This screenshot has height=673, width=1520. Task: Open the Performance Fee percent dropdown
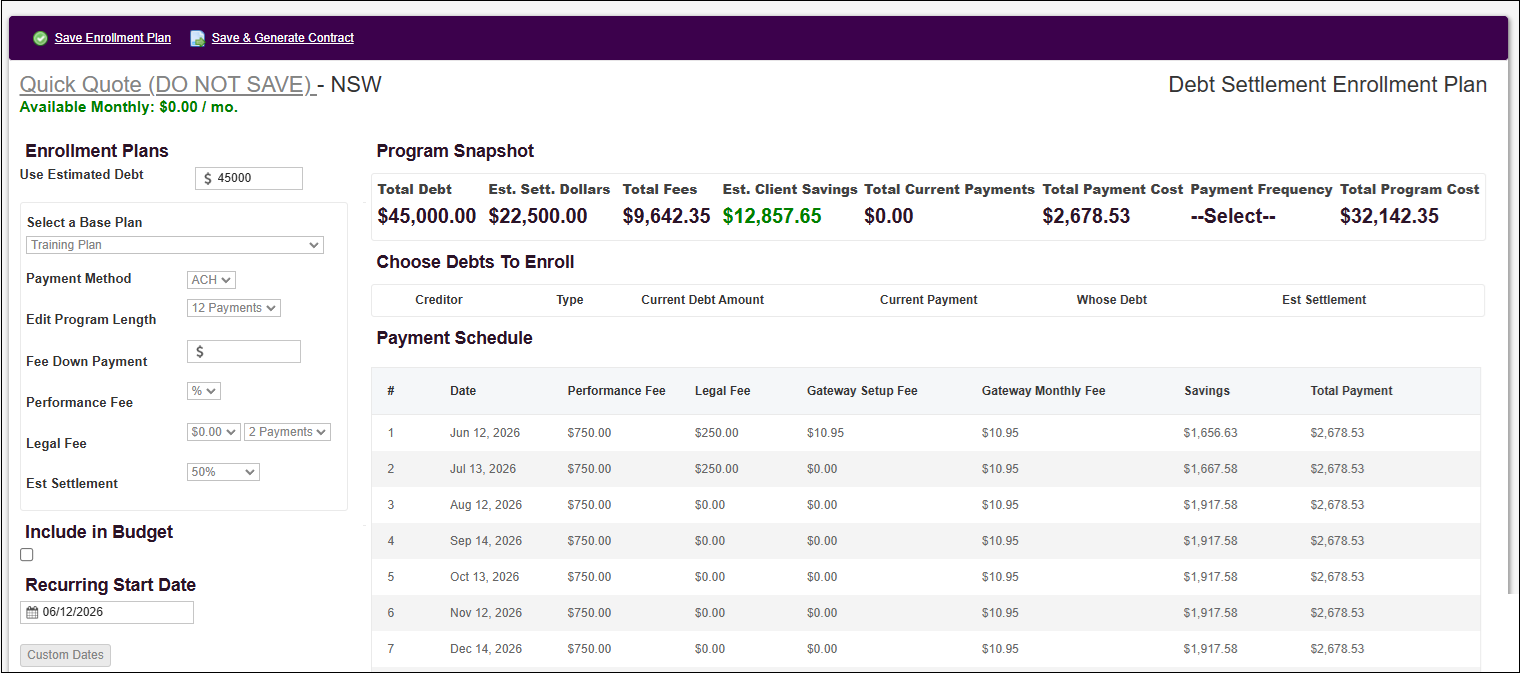[204, 391]
